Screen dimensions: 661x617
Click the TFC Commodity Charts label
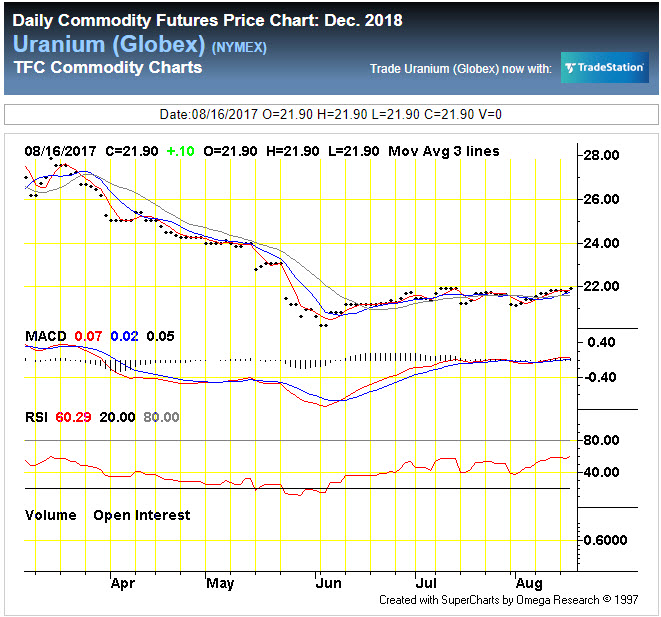coord(108,68)
